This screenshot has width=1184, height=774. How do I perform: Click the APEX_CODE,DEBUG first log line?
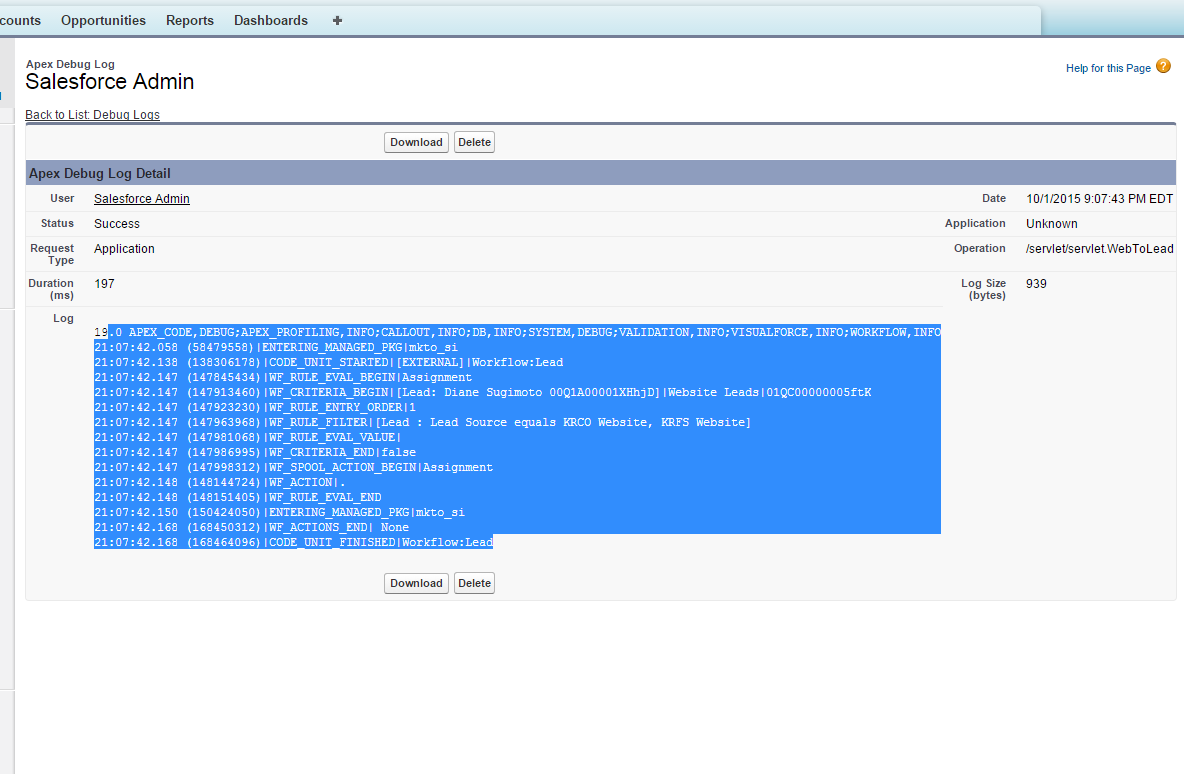(517, 332)
